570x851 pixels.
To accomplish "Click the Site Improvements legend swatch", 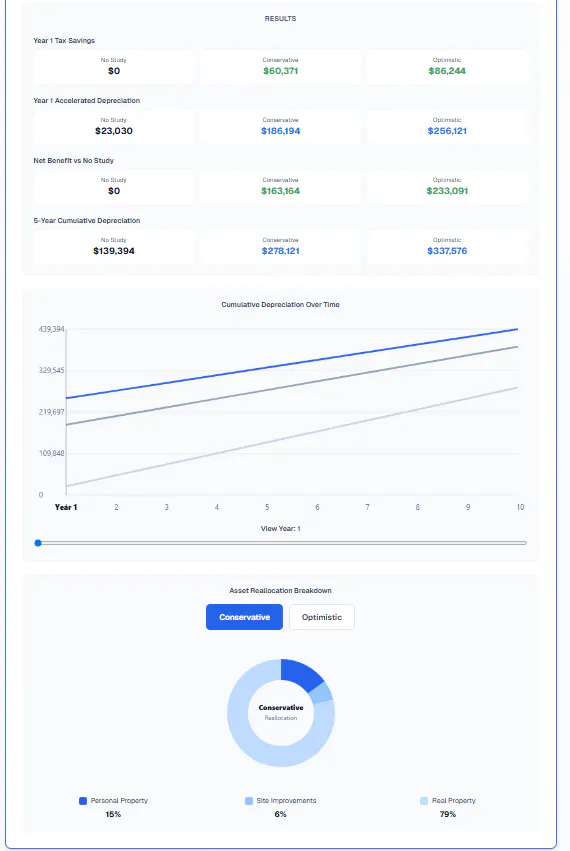I will point(249,801).
